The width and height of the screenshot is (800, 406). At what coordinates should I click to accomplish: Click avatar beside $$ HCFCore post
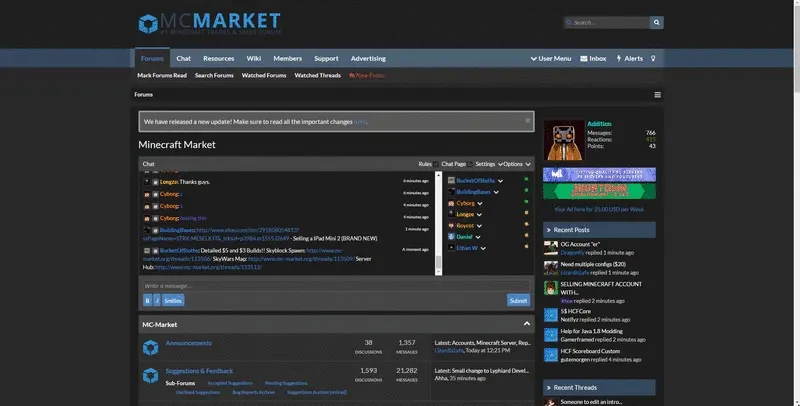[551, 315]
